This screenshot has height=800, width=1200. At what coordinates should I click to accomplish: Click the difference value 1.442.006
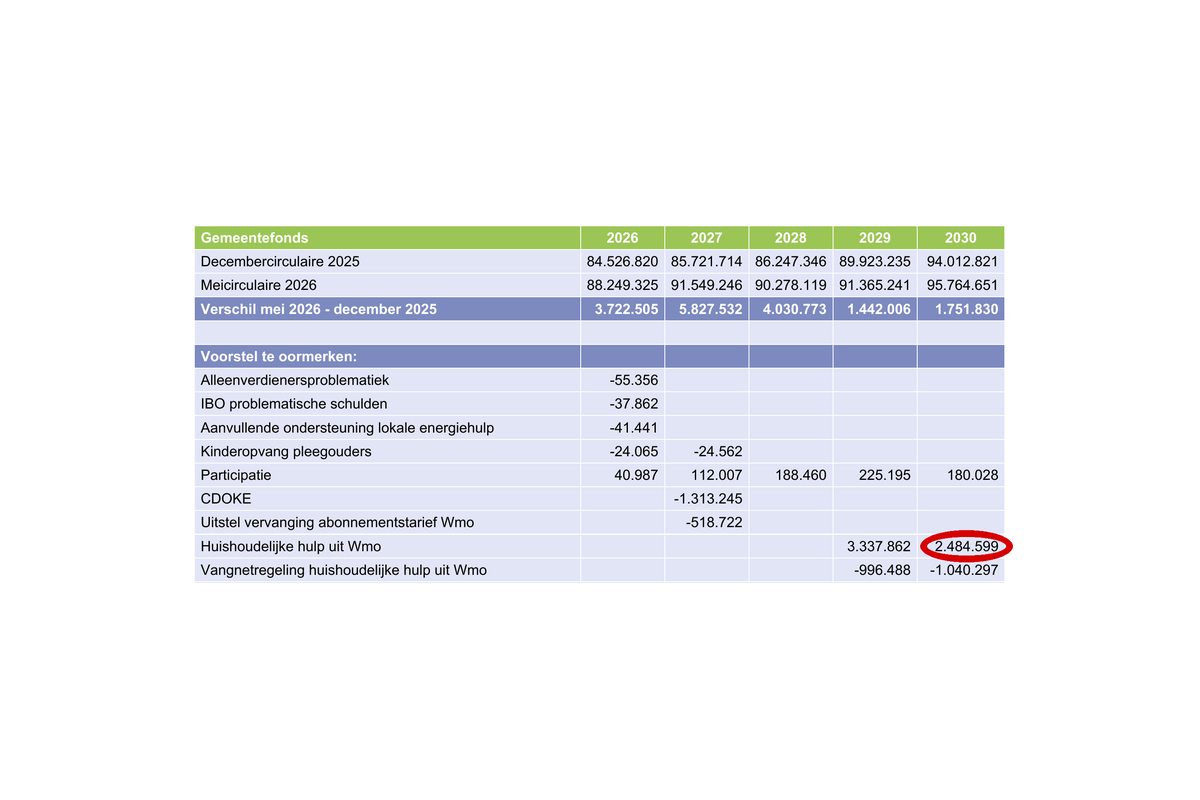(878, 310)
